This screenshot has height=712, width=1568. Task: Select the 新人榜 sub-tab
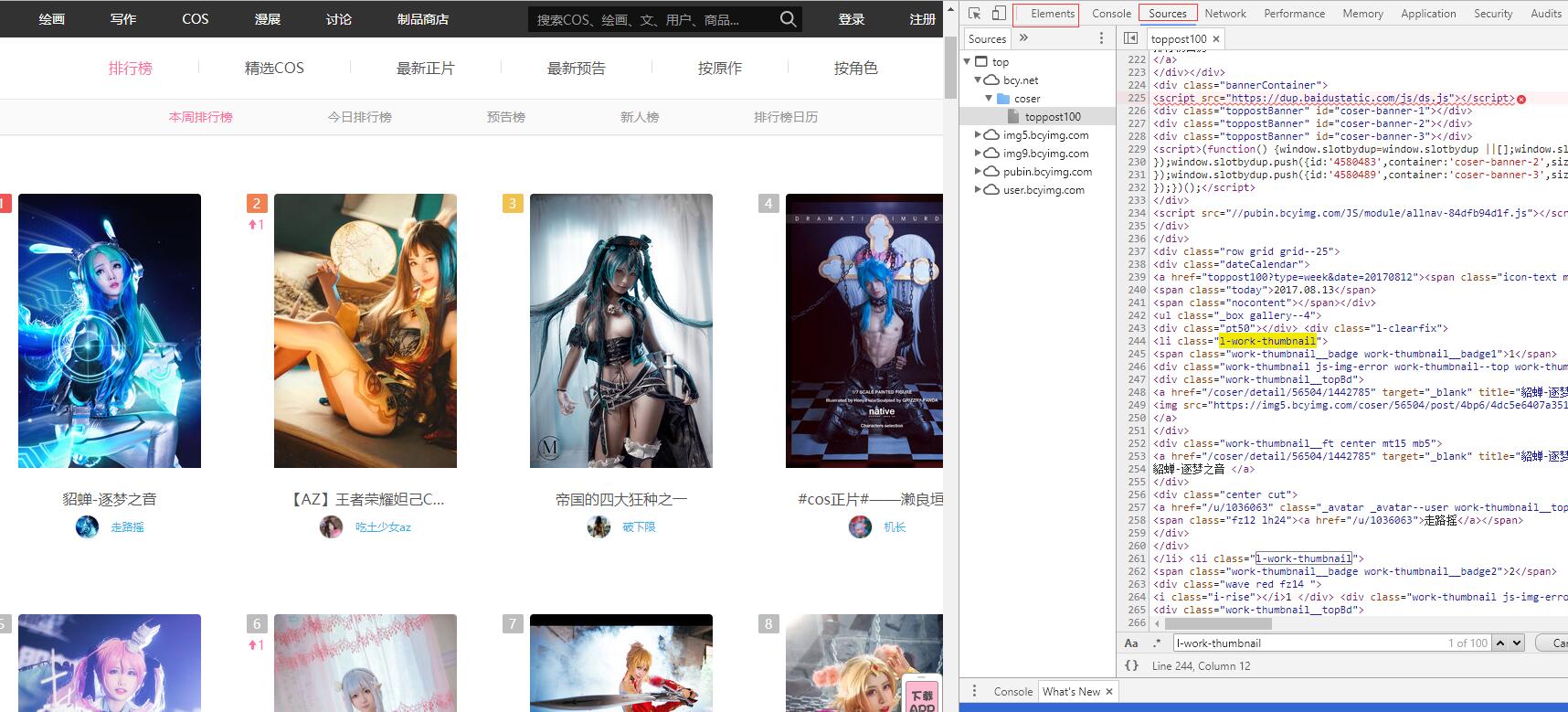tap(640, 117)
